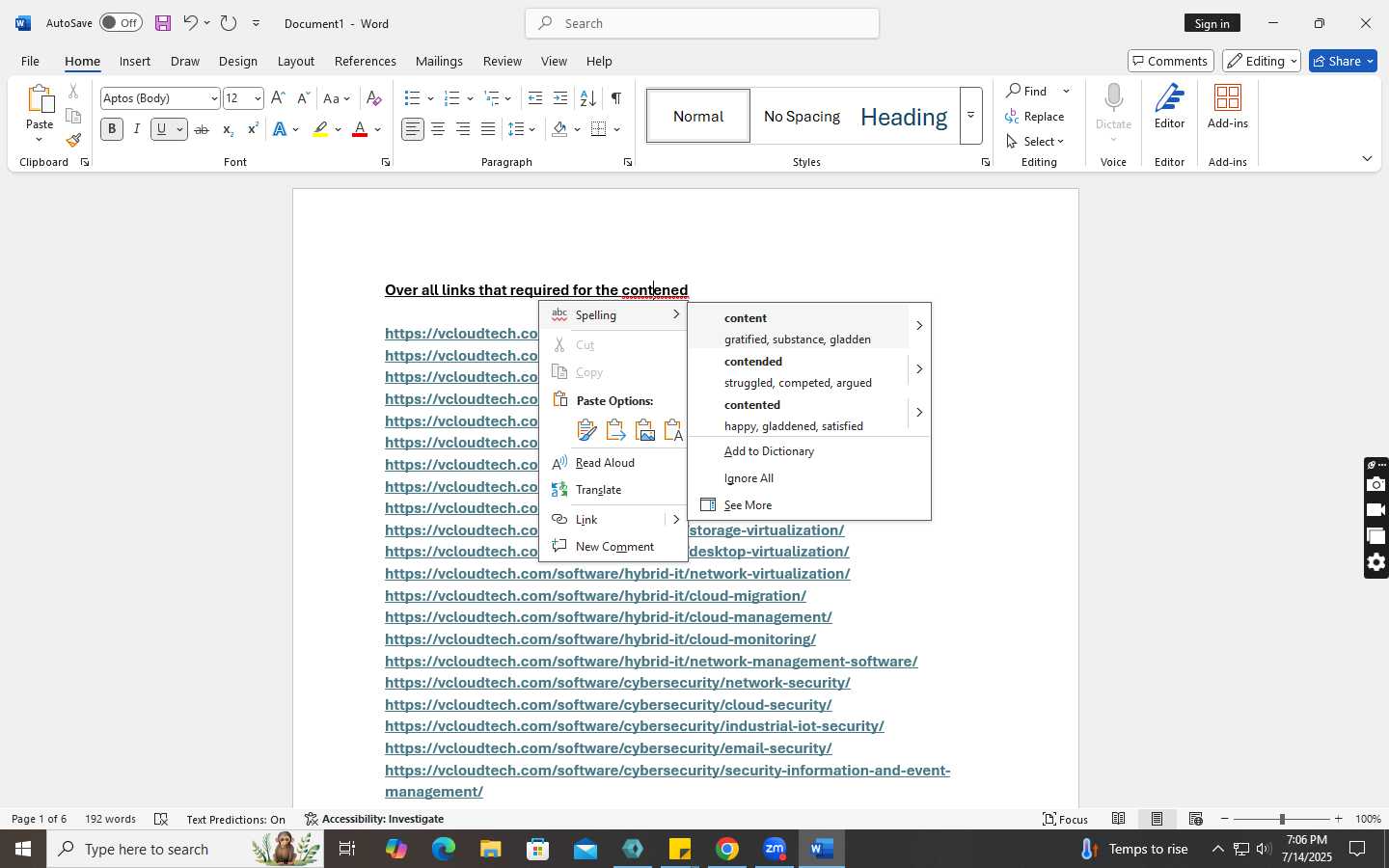Switch to Web Layout view icon
Image resolution: width=1389 pixels, height=868 pixels.
(1196, 819)
